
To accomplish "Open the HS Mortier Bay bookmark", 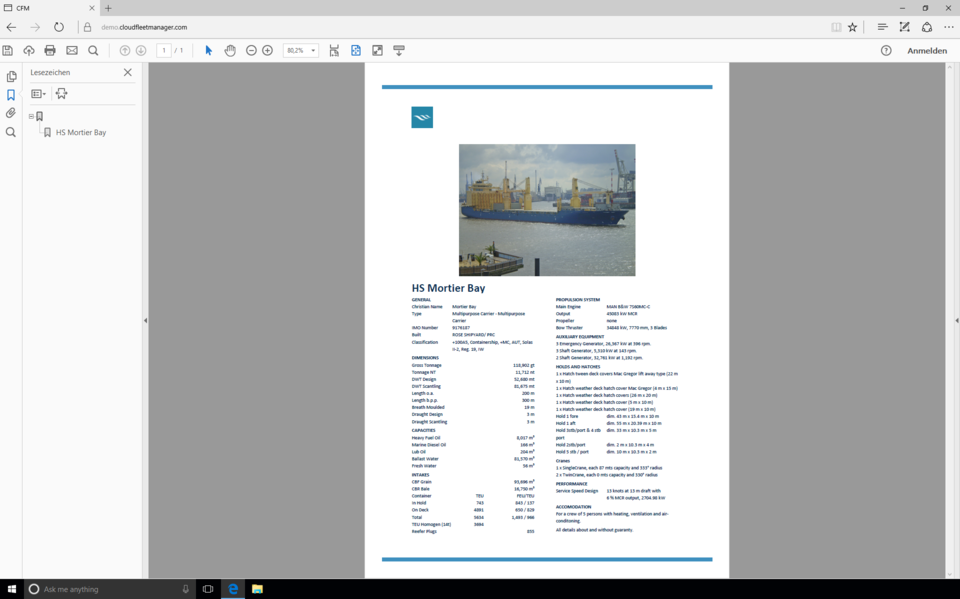I will [x=80, y=132].
